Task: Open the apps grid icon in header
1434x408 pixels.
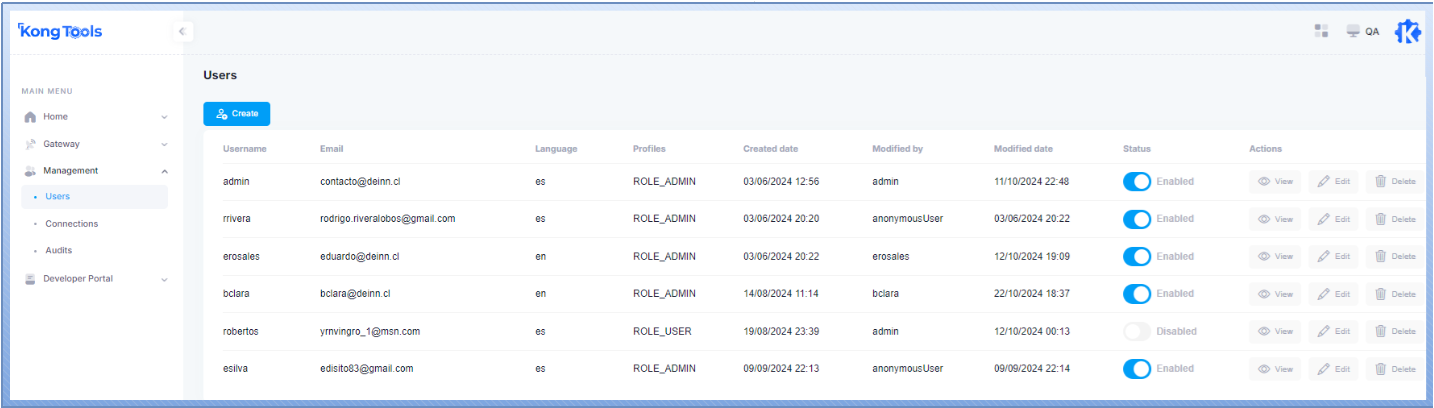Action: pos(1321,31)
